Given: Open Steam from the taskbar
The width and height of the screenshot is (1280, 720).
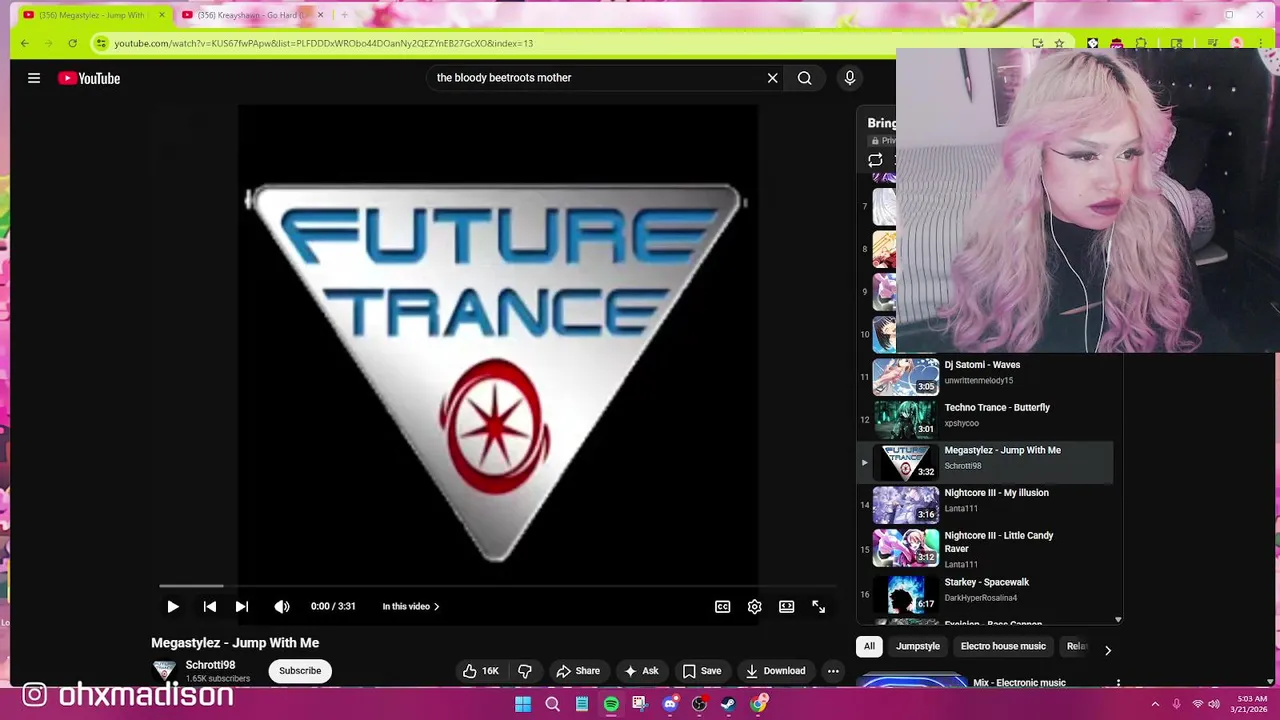Looking at the screenshot, I should (x=729, y=704).
